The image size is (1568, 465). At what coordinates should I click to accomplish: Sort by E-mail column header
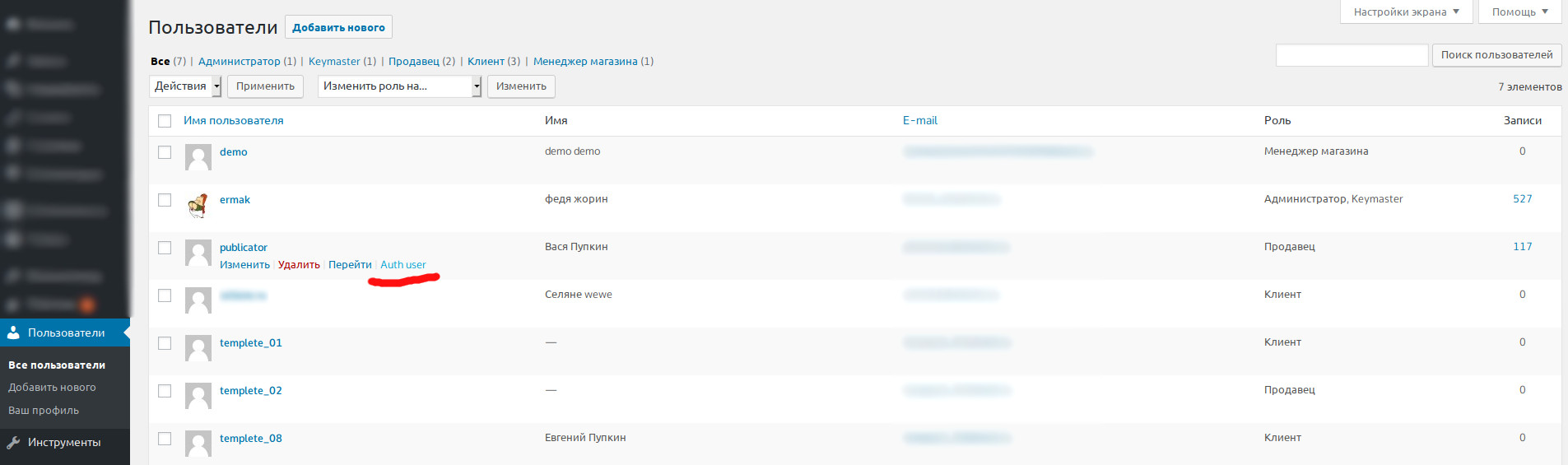point(920,121)
